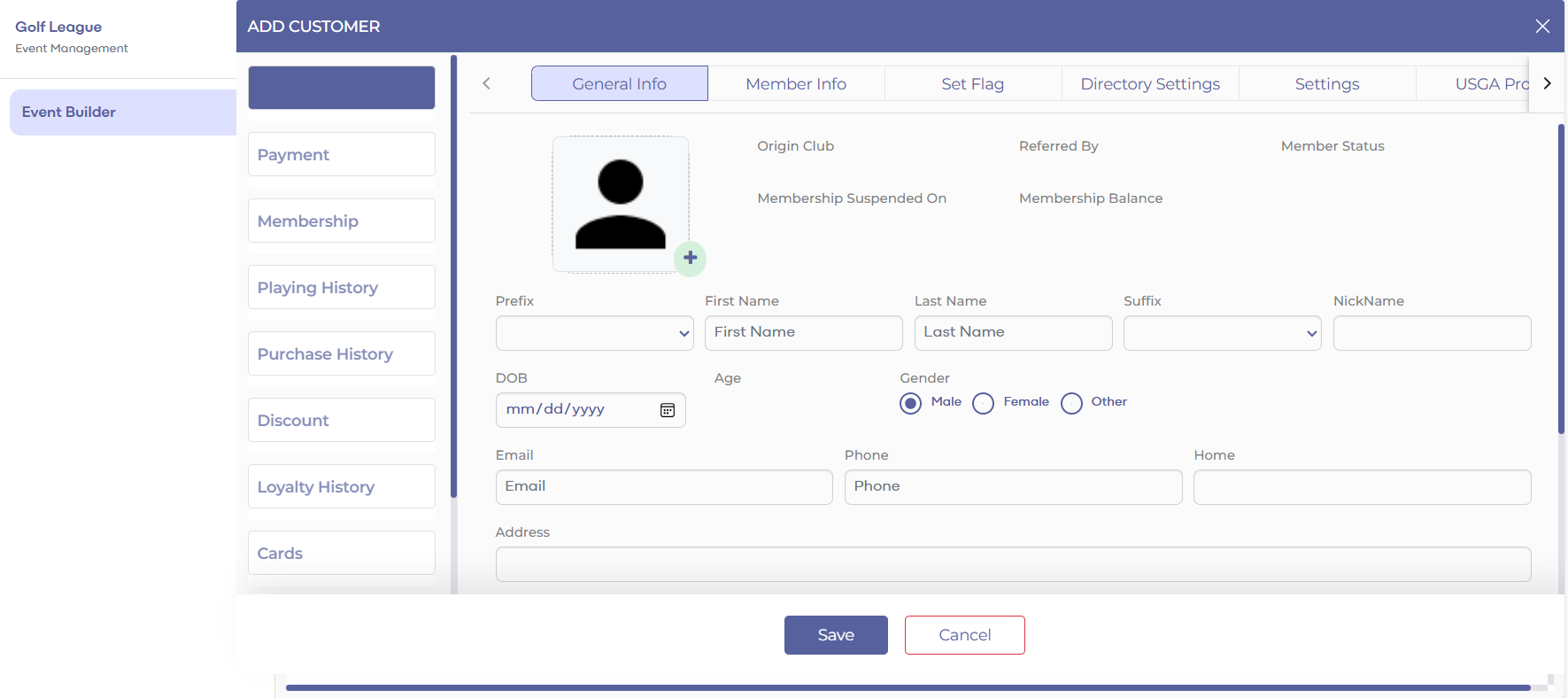Open the Prefix dropdown

594,333
